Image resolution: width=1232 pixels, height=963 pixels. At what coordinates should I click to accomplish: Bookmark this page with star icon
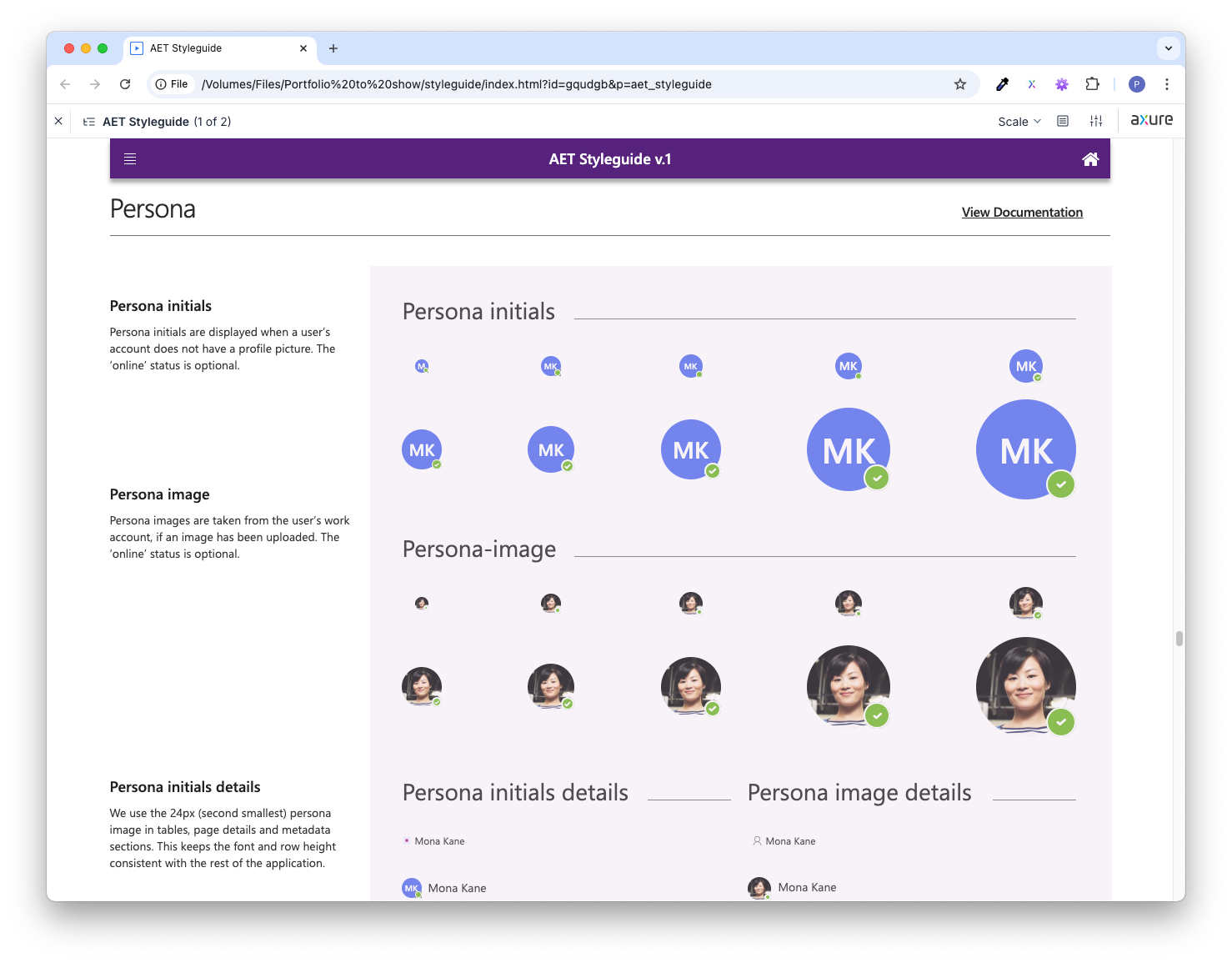pyautogui.click(x=960, y=84)
